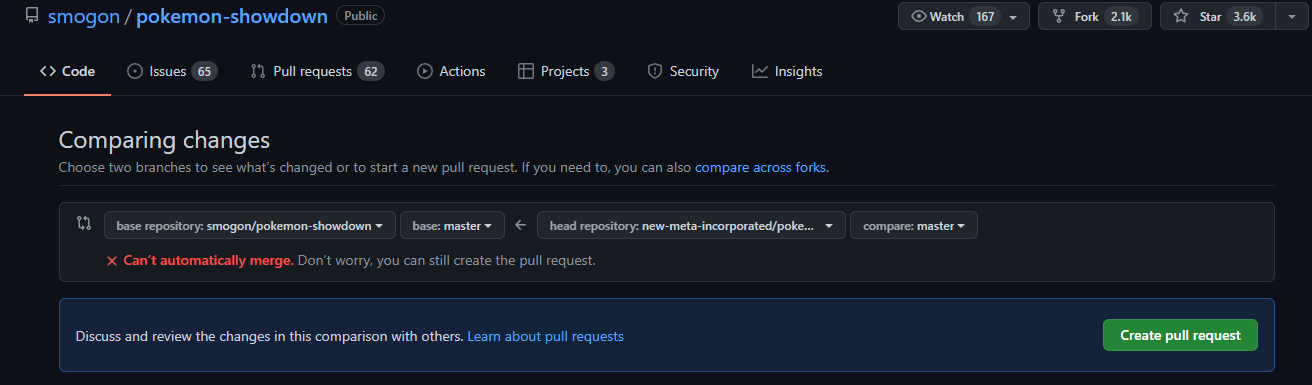Click the Can't automatically merge message

208,260
